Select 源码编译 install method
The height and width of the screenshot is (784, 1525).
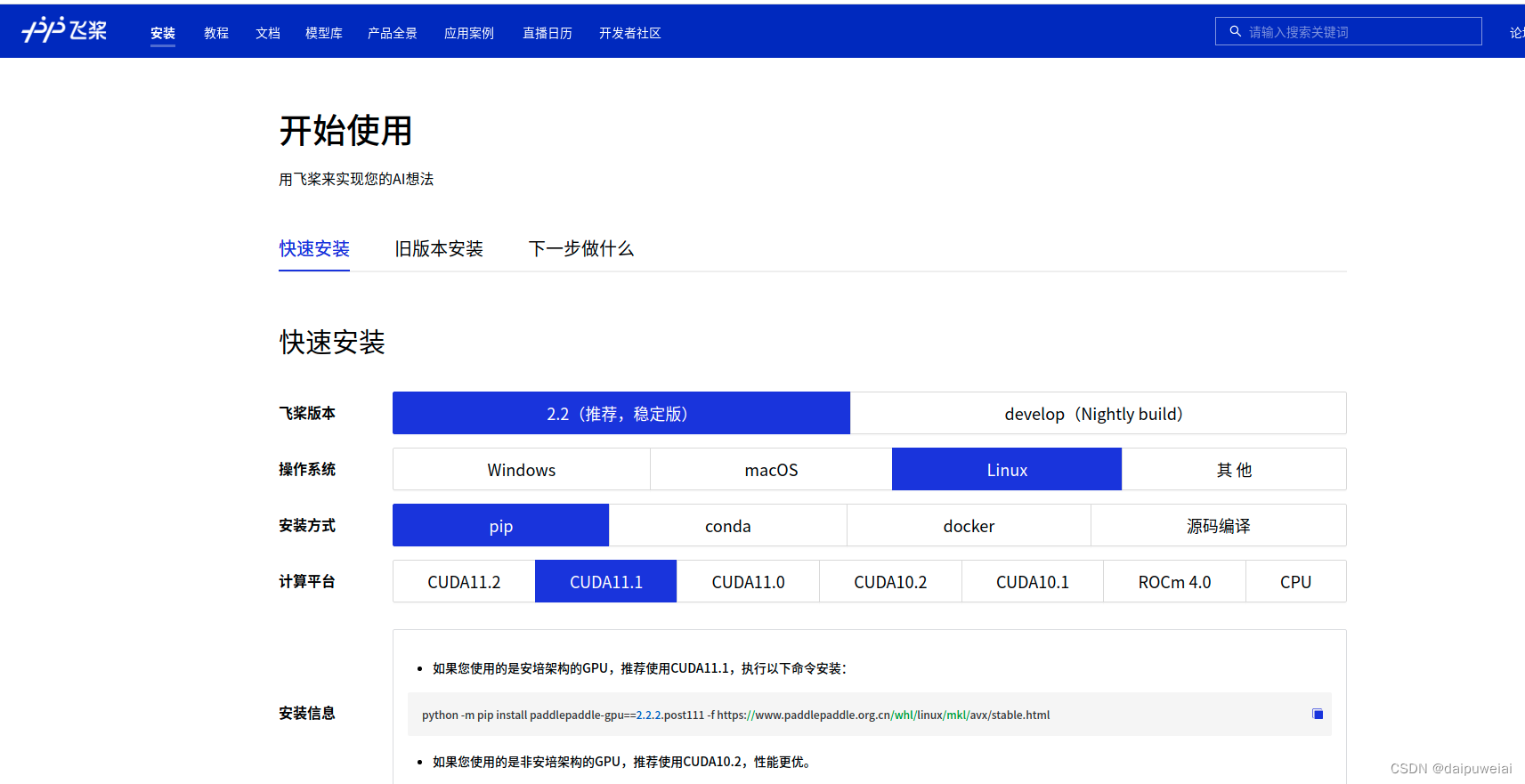(x=1219, y=525)
